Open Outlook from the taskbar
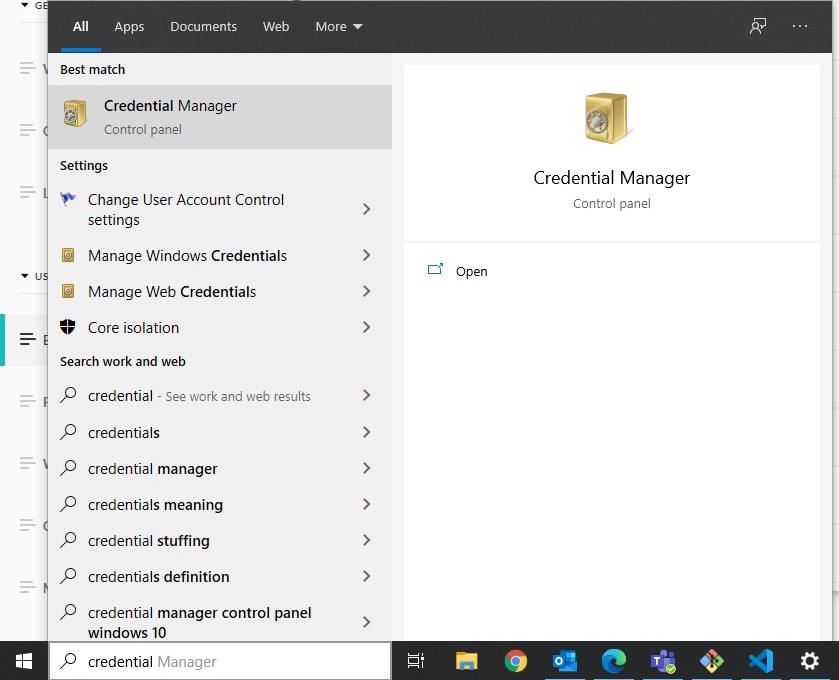This screenshot has height=680, width=839. click(565, 661)
